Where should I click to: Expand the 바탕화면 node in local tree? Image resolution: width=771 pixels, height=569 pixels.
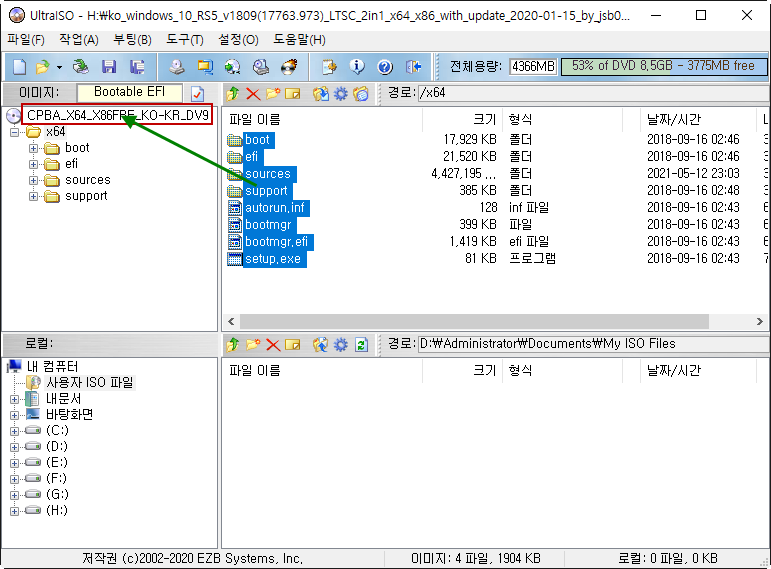click(x=14, y=416)
